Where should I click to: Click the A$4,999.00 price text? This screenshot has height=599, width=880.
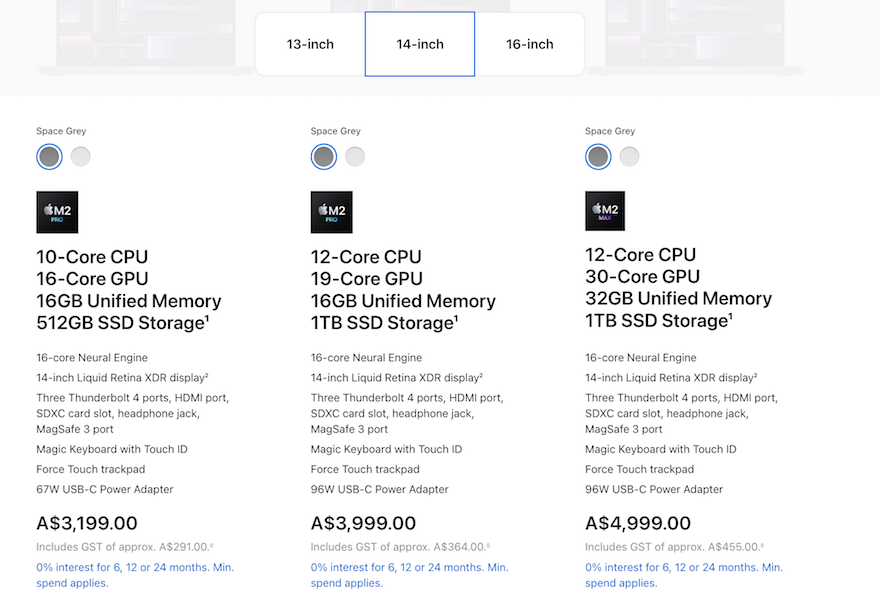[x=638, y=522]
